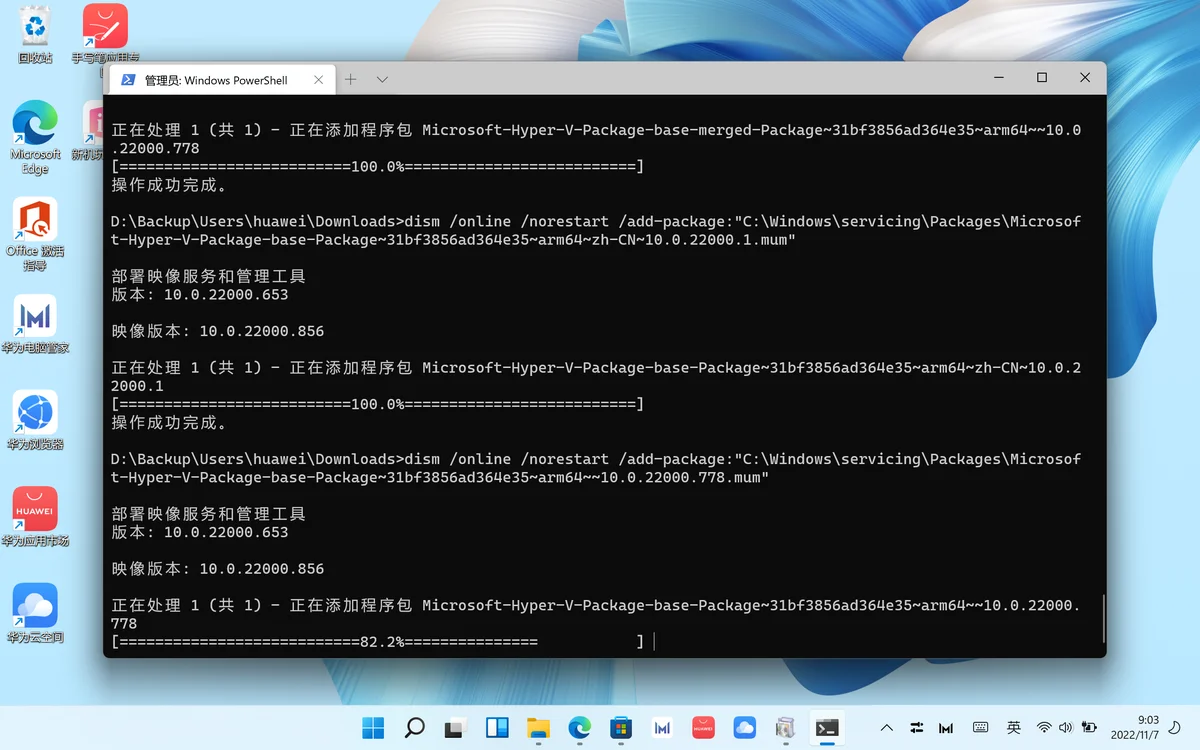
Task: Open the 华为浏览器 desktop shortcut
Action: 35,421
